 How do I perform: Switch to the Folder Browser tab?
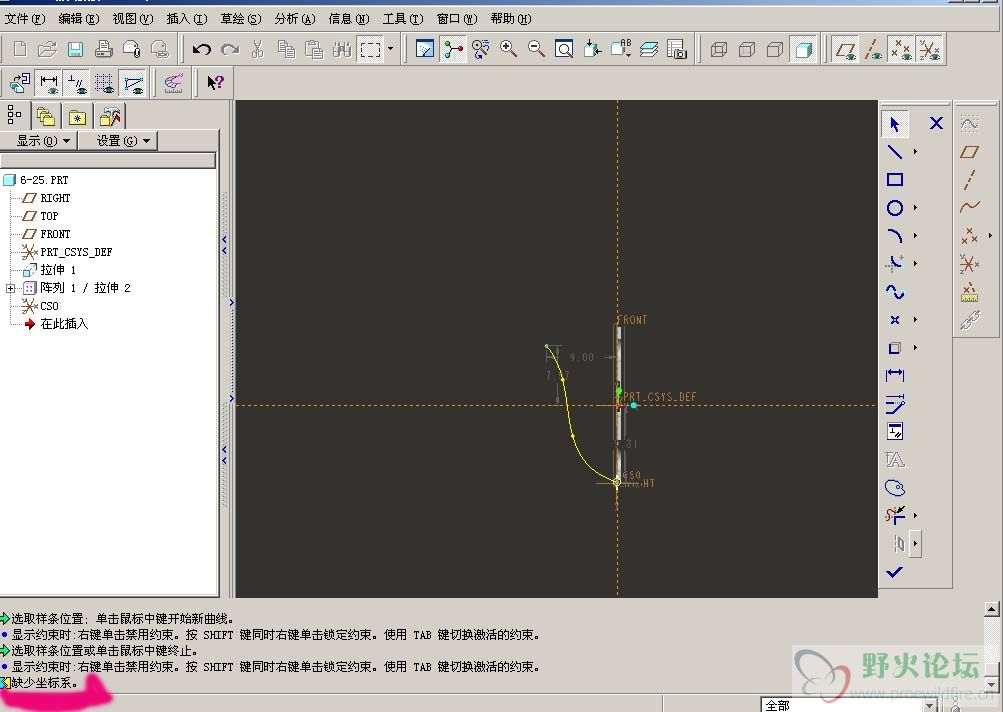(x=45, y=116)
